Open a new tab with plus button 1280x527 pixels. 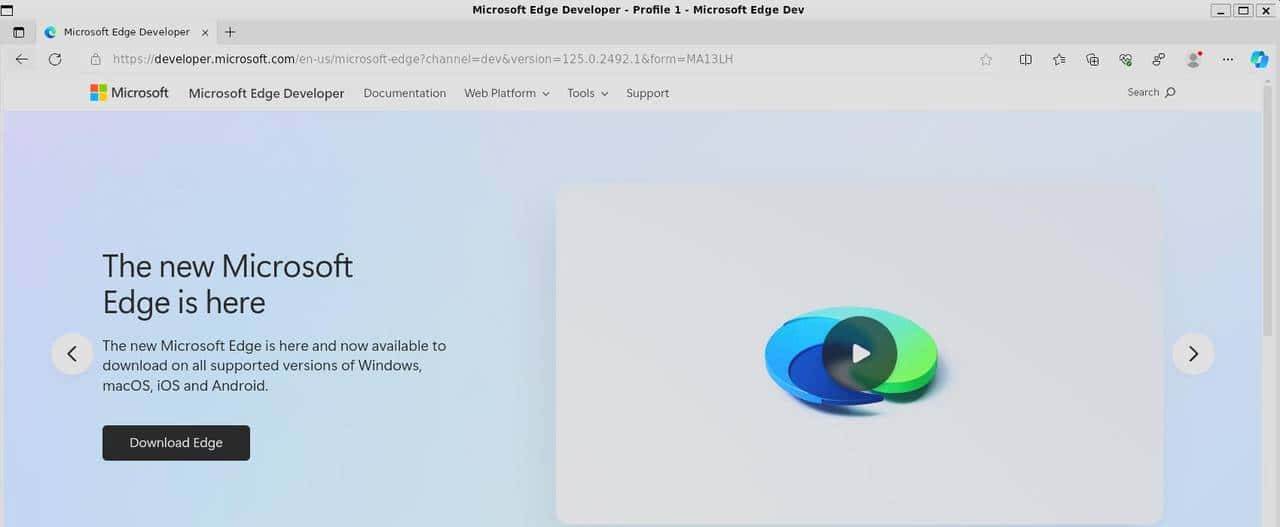[x=230, y=32]
